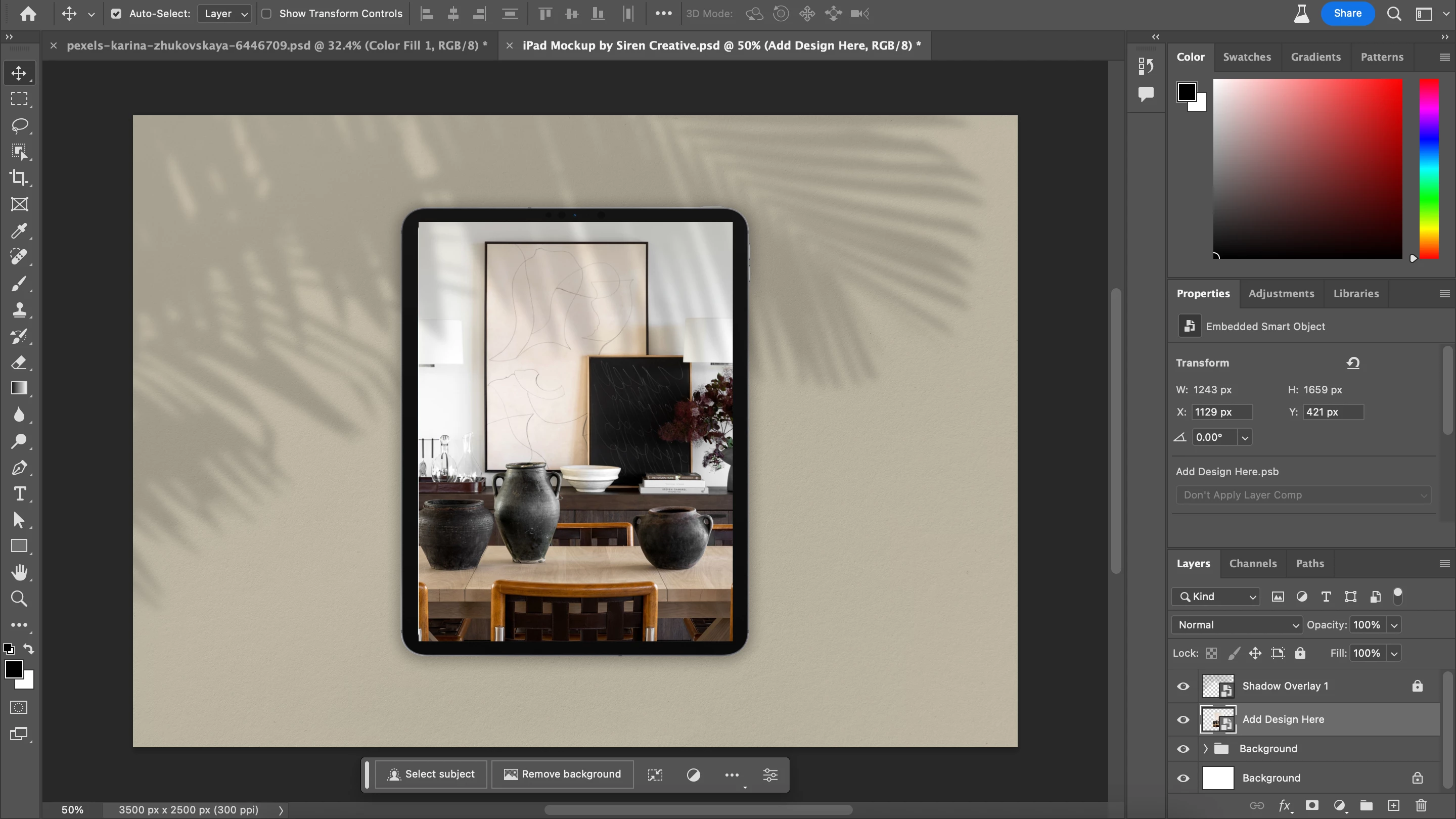Open the layer effects fx menu
Image resolution: width=1456 pixels, height=819 pixels.
coord(1285,805)
